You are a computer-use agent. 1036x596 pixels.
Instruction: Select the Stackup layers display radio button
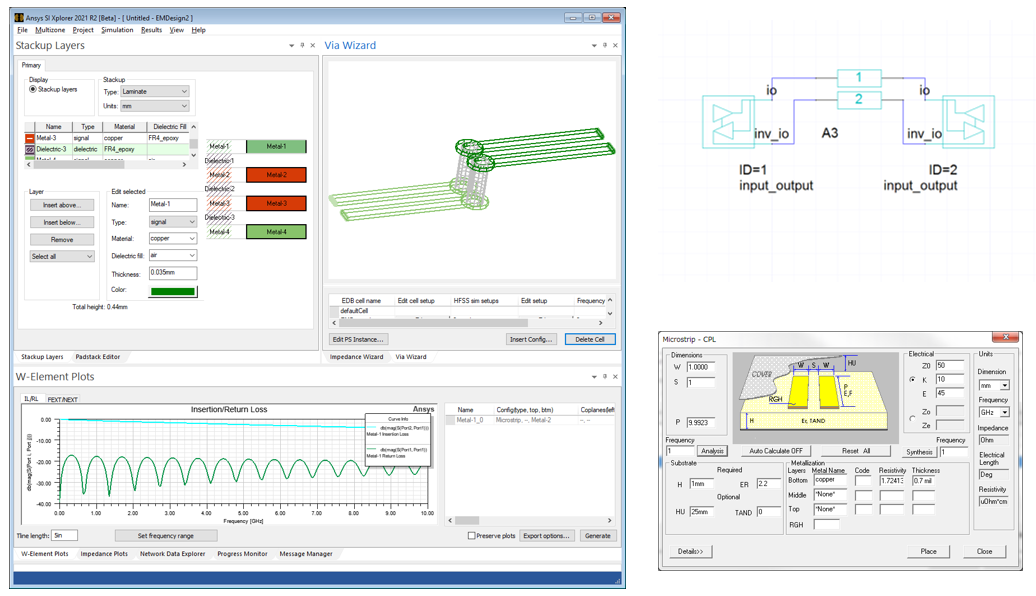click(33, 89)
